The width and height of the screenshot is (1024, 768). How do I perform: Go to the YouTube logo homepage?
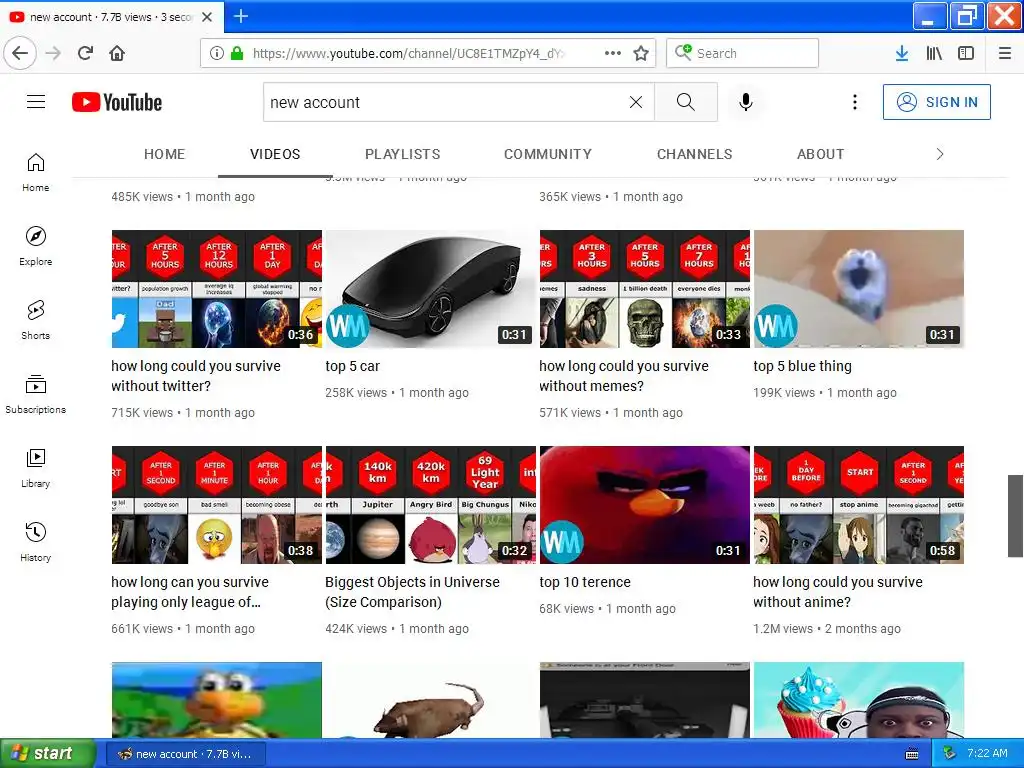(117, 102)
